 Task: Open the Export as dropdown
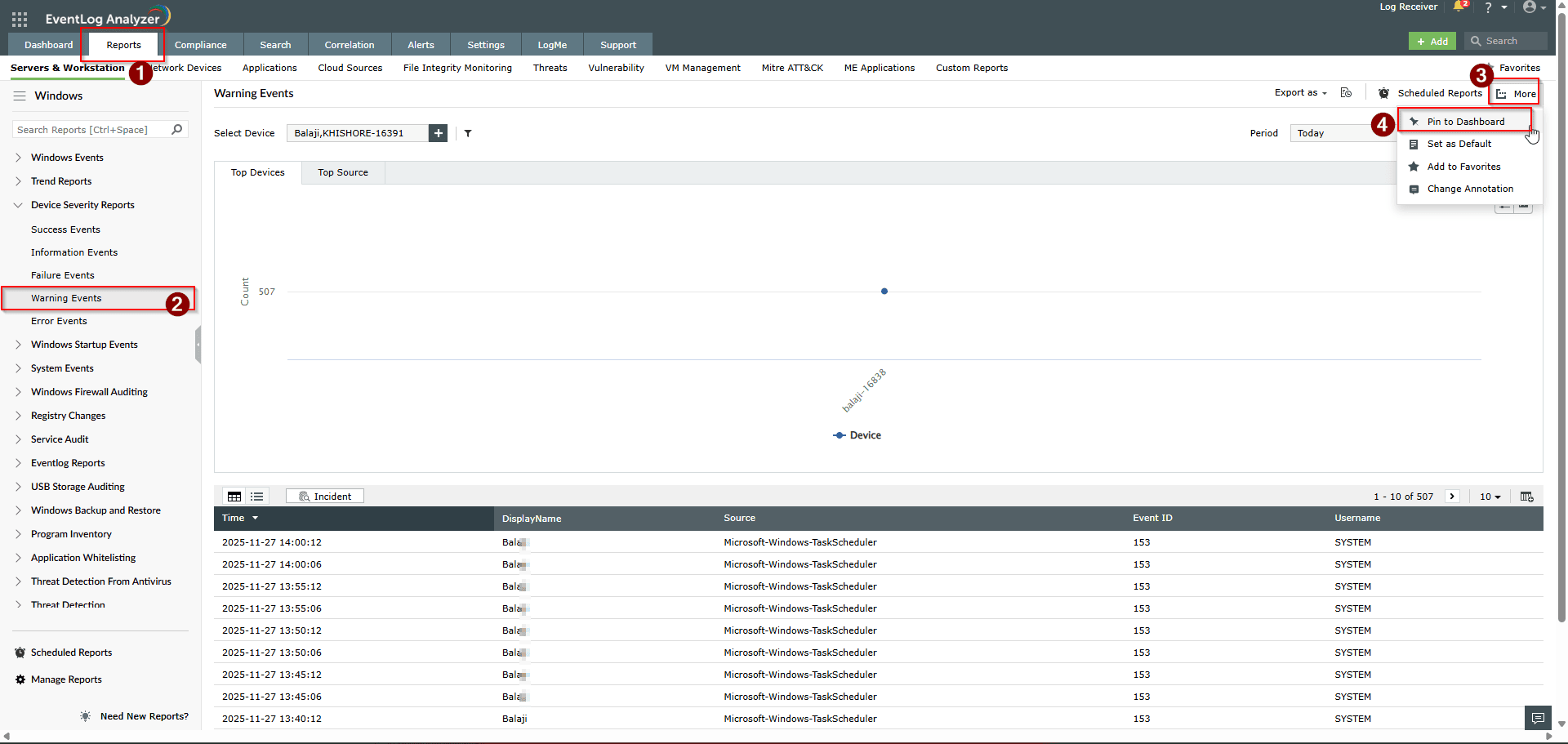(1300, 93)
